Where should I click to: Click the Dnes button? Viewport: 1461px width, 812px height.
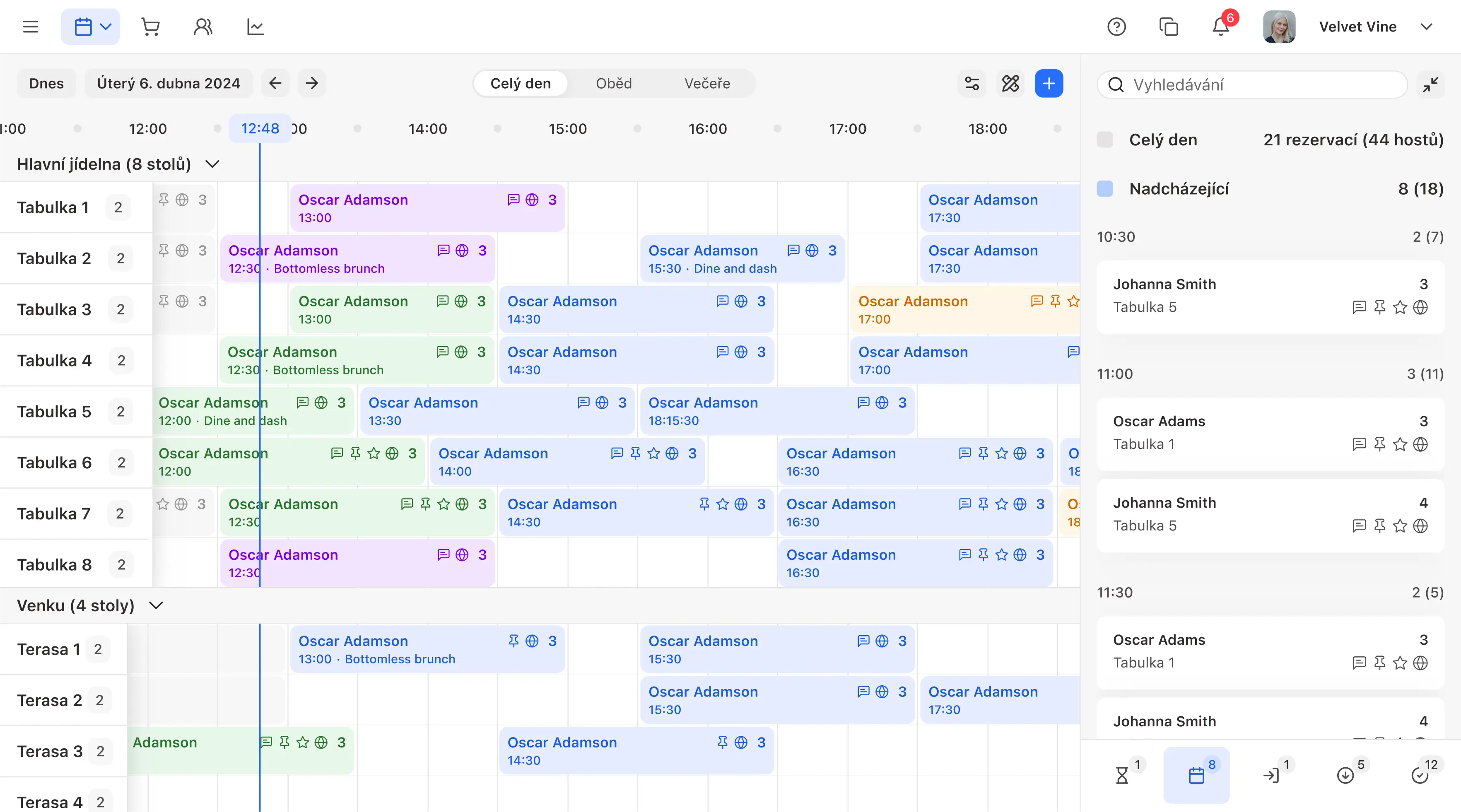coord(46,83)
